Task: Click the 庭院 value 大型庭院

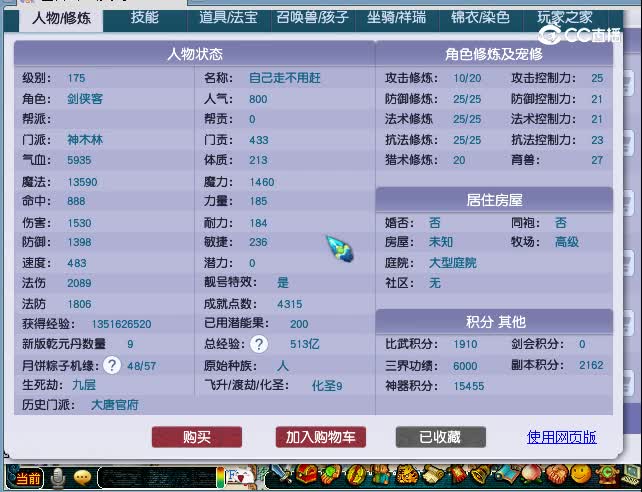Action: pyautogui.click(x=452, y=263)
